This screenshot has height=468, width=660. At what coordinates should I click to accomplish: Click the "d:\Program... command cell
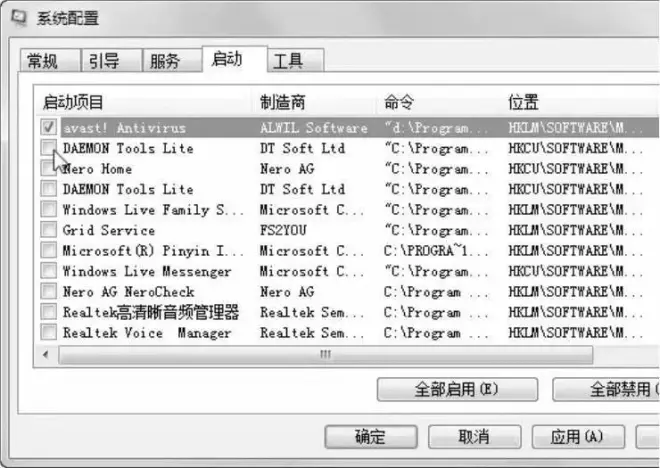click(x=436, y=128)
